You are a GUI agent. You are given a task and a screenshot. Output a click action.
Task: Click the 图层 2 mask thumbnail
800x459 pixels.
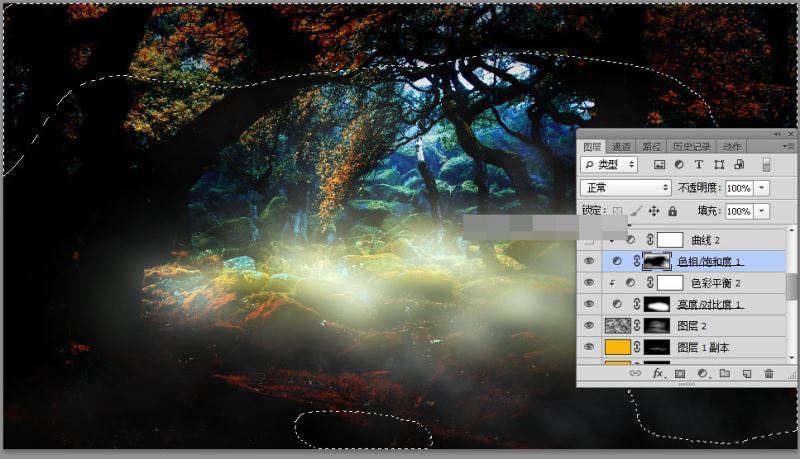[657, 325]
